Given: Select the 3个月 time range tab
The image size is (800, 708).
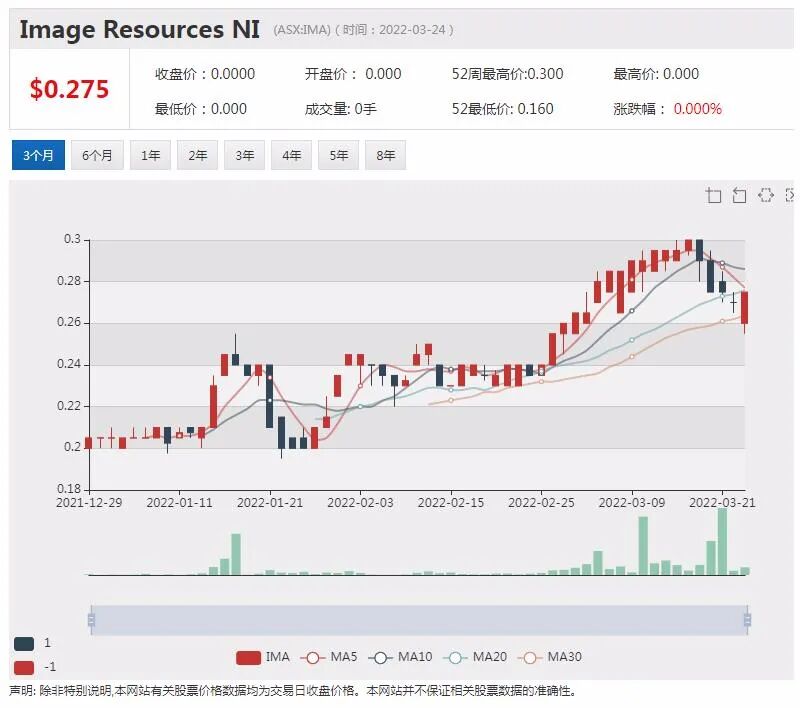Looking at the screenshot, I should coord(38,155).
